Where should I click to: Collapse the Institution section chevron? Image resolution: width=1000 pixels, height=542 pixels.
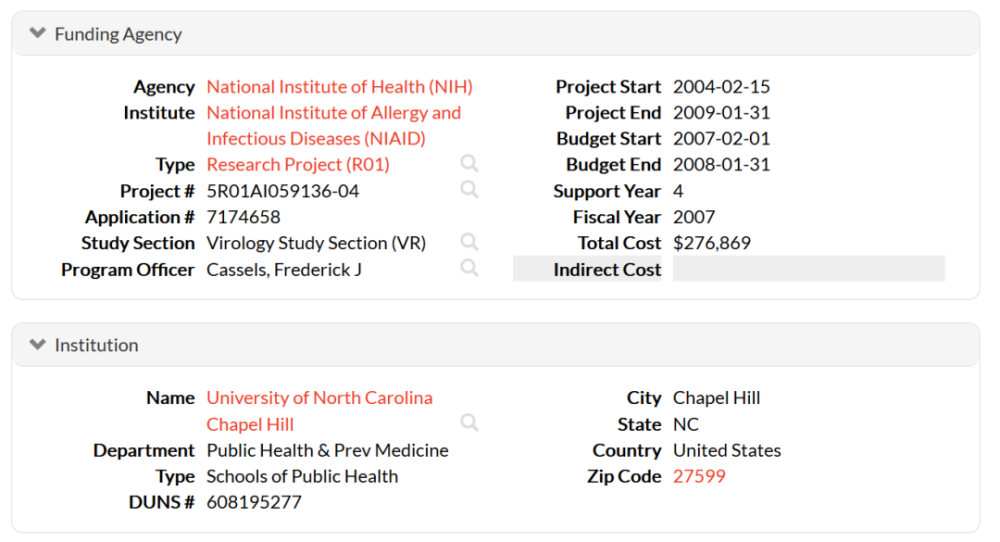[38, 344]
